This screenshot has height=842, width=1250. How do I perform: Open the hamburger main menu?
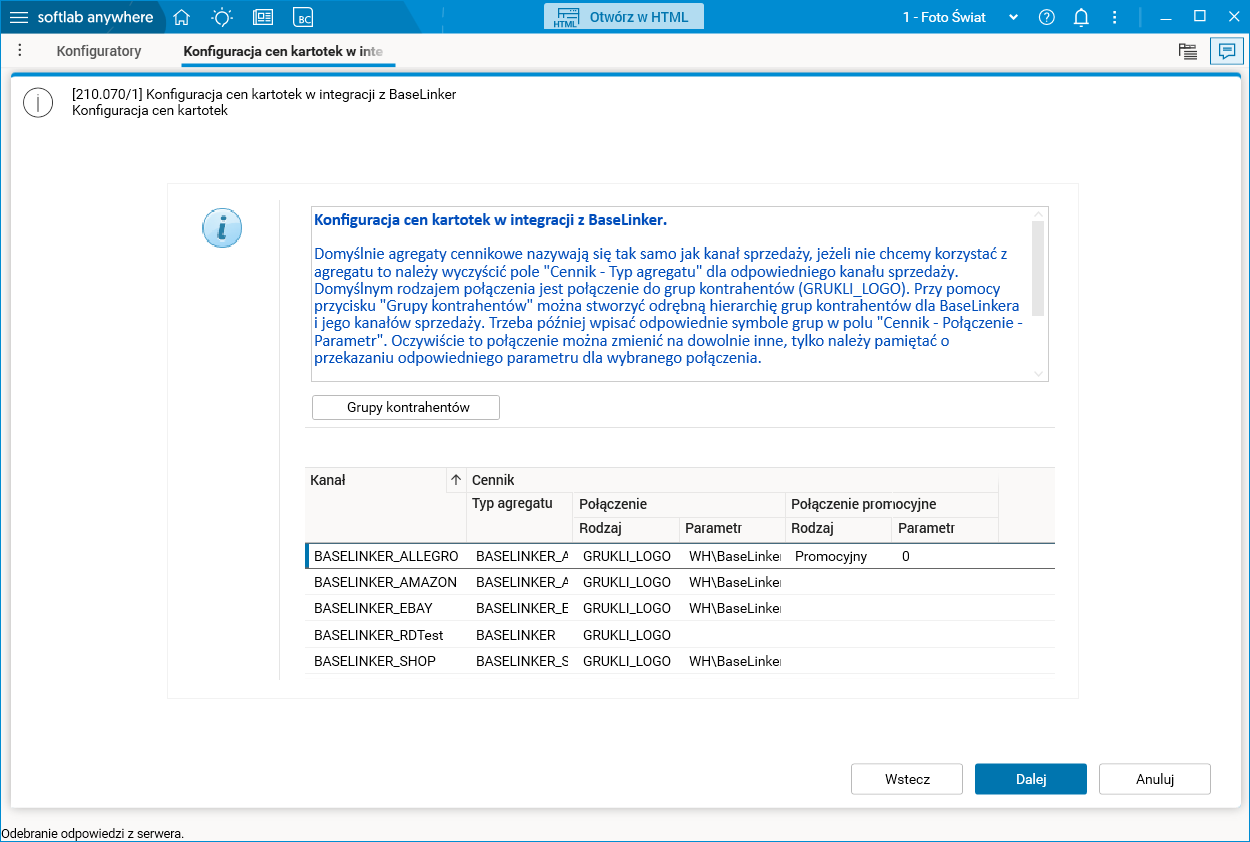coord(19,17)
